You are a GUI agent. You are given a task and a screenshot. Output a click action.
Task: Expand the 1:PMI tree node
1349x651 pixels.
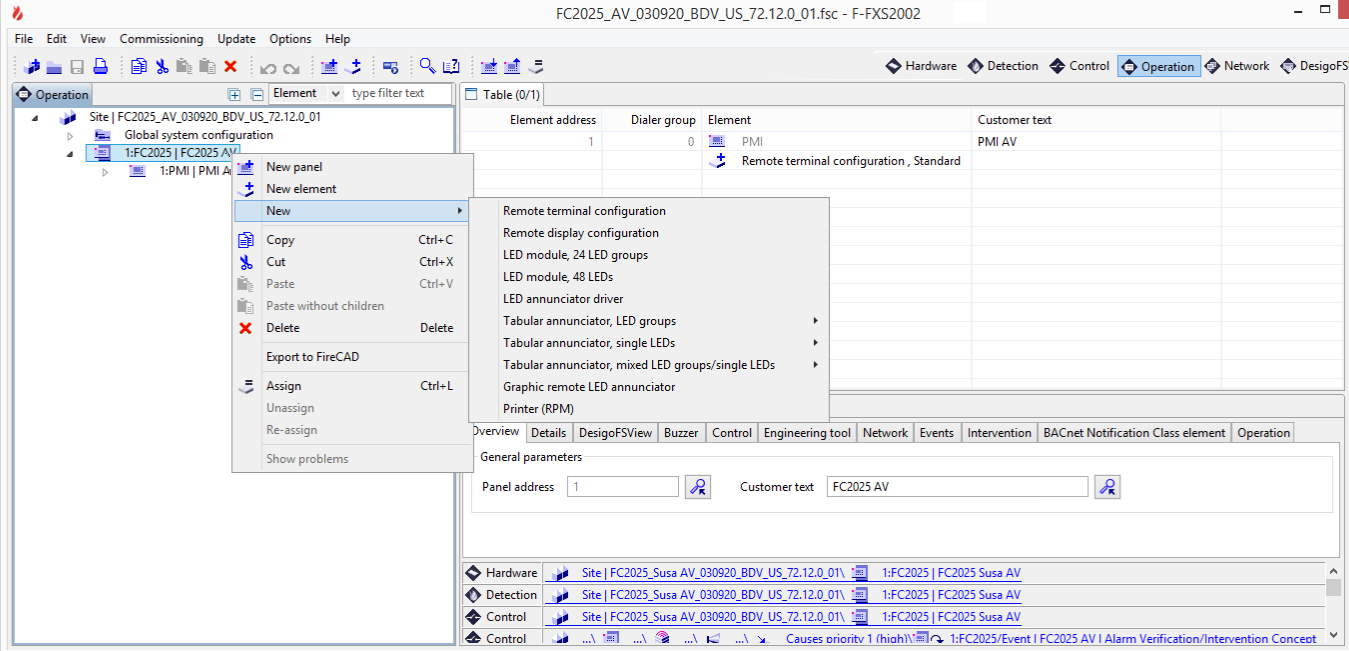(x=105, y=172)
